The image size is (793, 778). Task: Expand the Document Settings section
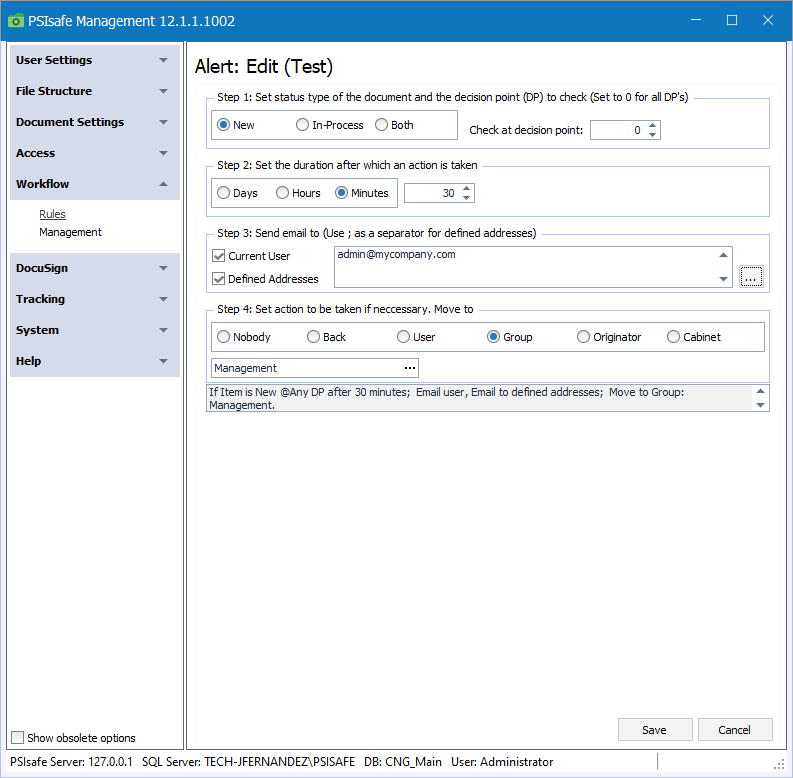pos(95,122)
